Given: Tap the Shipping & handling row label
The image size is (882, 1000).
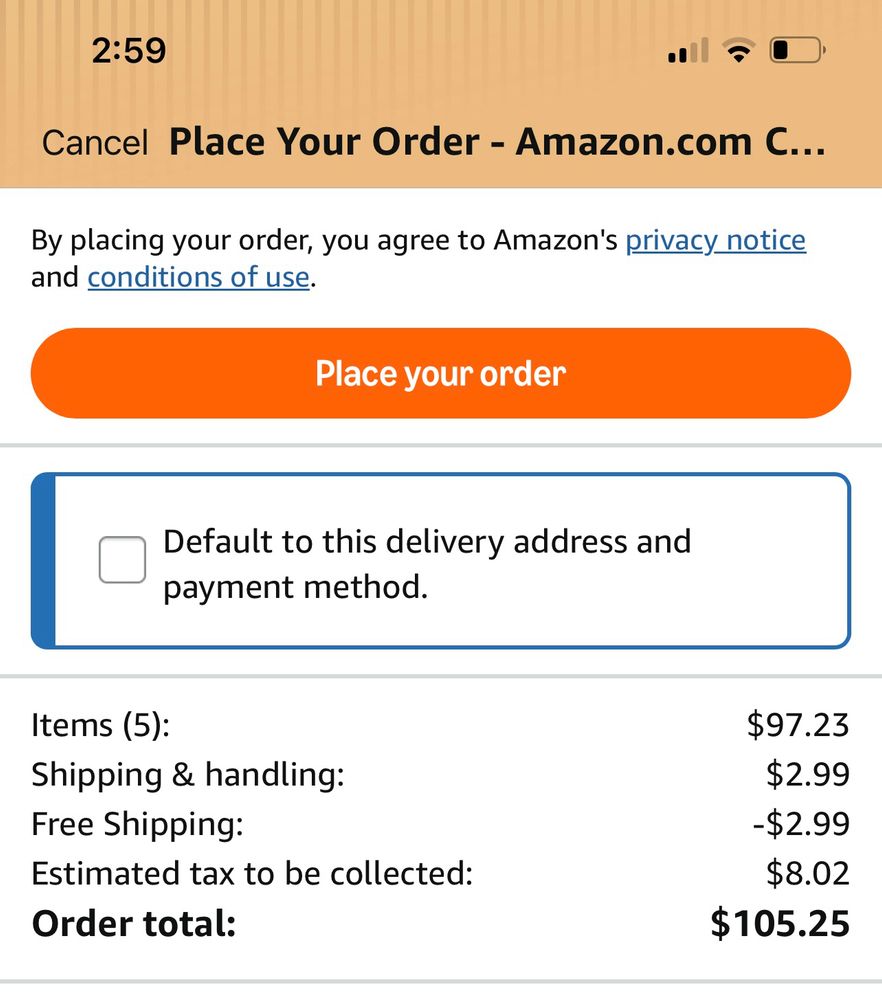Looking at the screenshot, I should click(188, 775).
